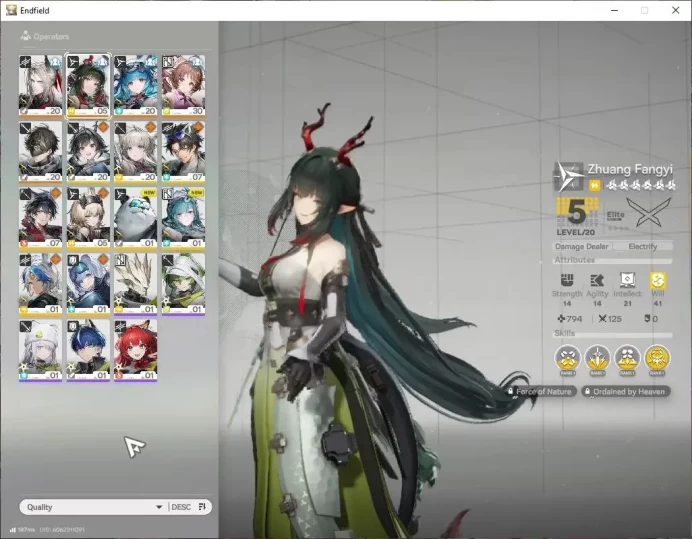This screenshot has width=692, height=539.
Task: Select the Strength attribute icon
Action: coord(567,280)
